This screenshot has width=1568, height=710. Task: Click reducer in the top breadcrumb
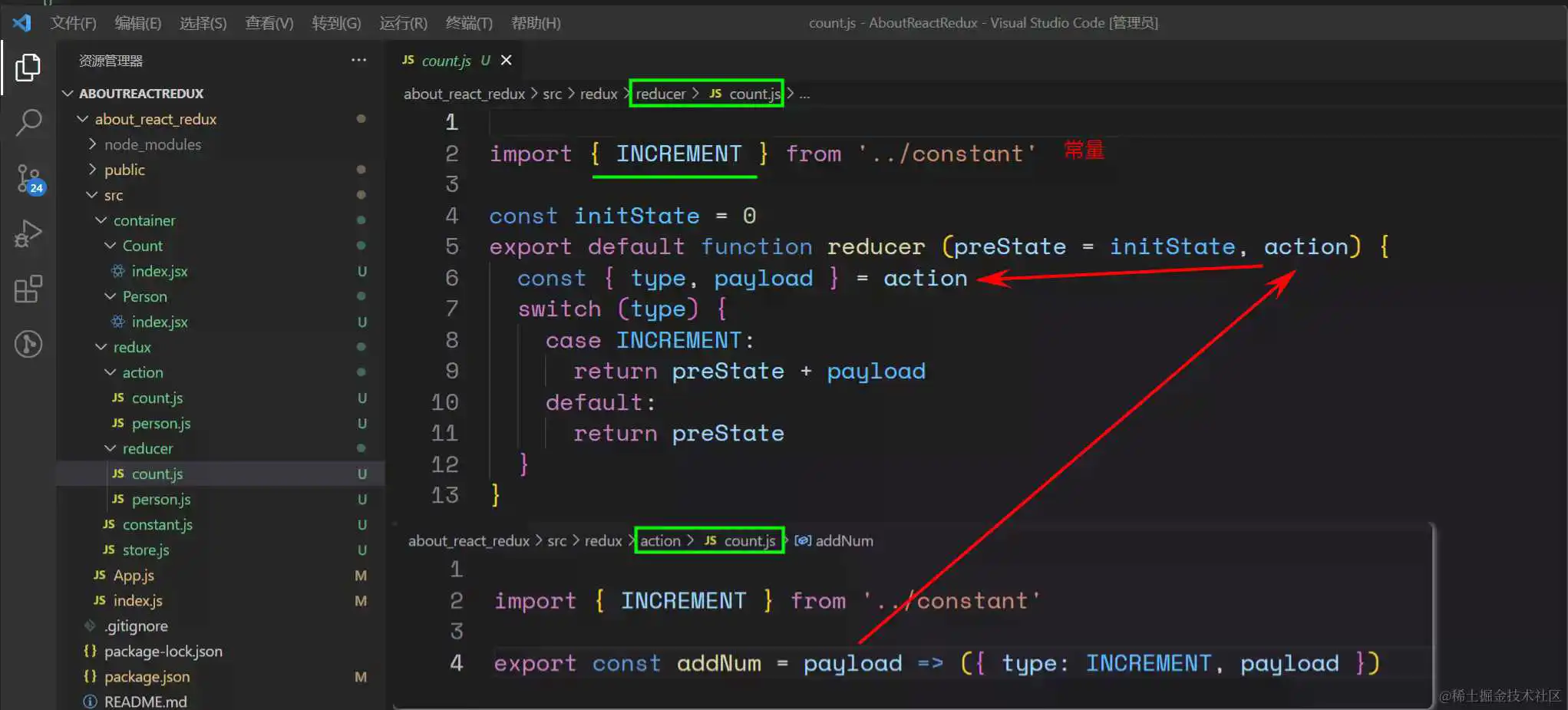pyautogui.click(x=660, y=94)
